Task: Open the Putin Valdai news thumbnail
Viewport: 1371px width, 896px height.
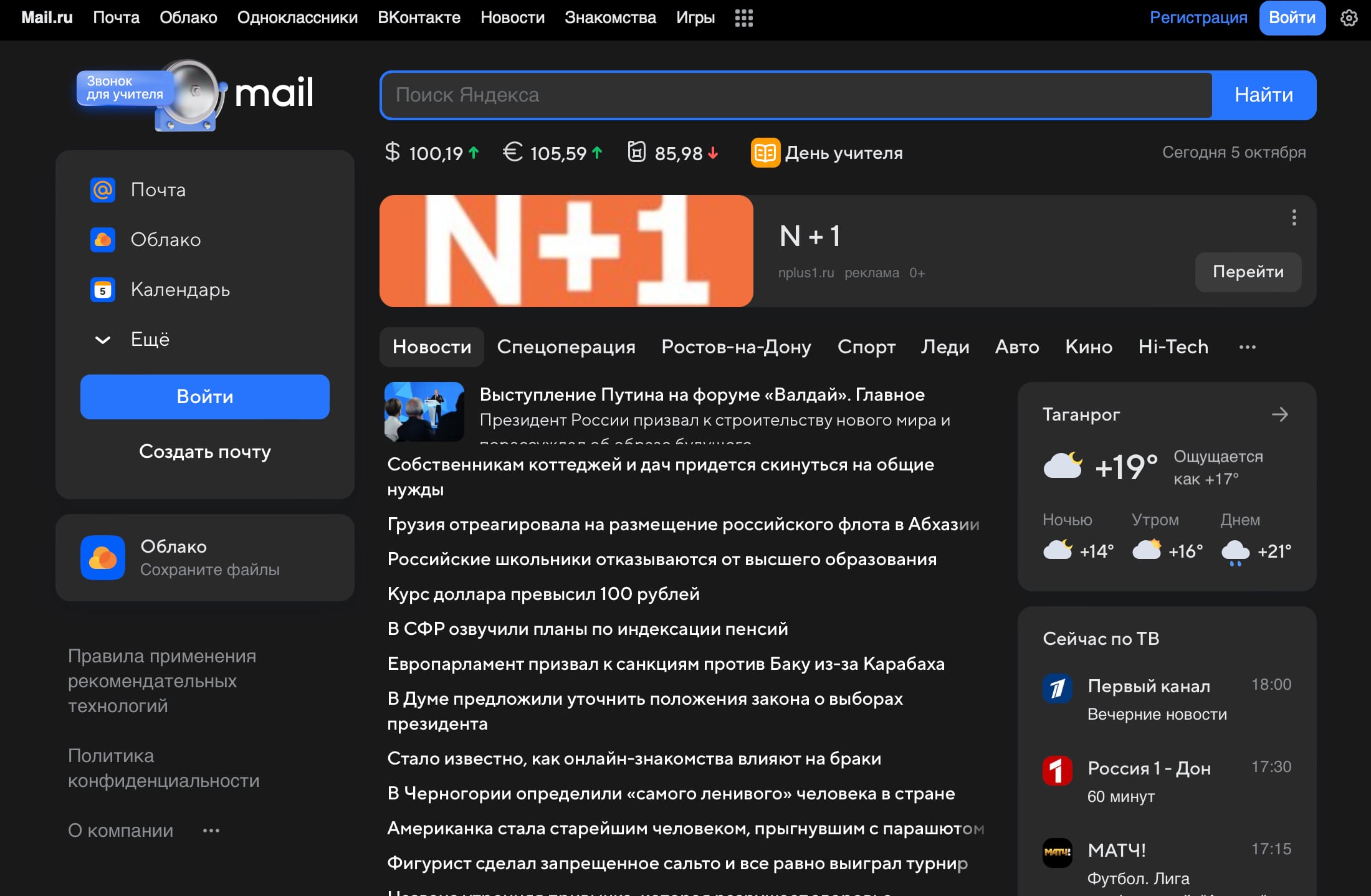Action: (424, 412)
